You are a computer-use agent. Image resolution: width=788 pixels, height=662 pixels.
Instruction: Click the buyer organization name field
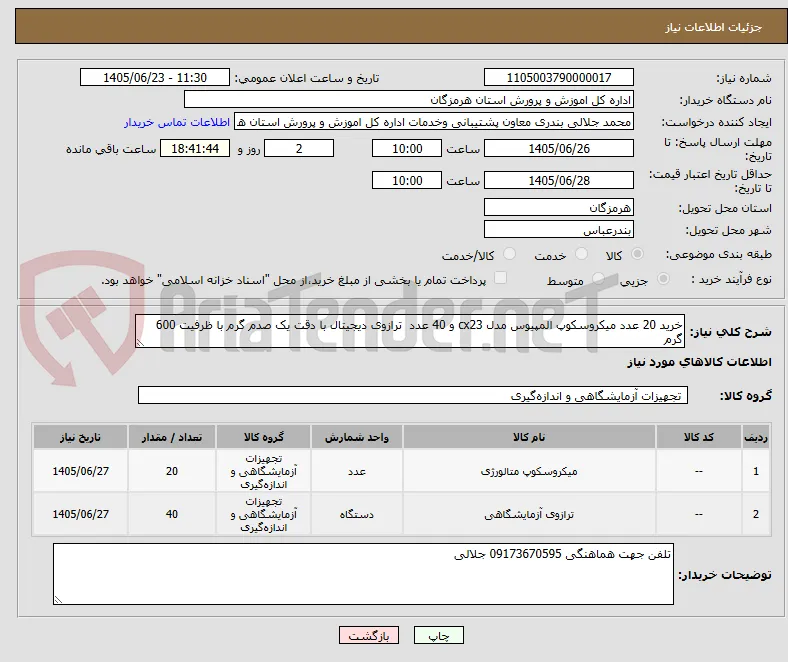point(409,100)
